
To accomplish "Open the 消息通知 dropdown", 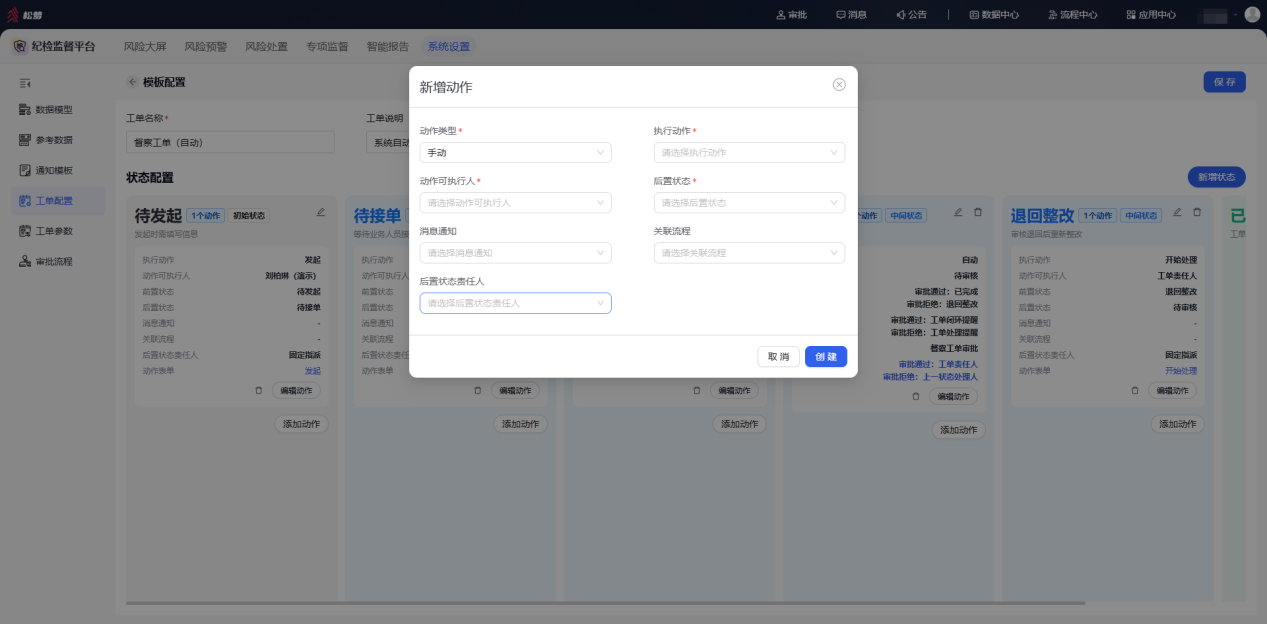I will [515, 253].
